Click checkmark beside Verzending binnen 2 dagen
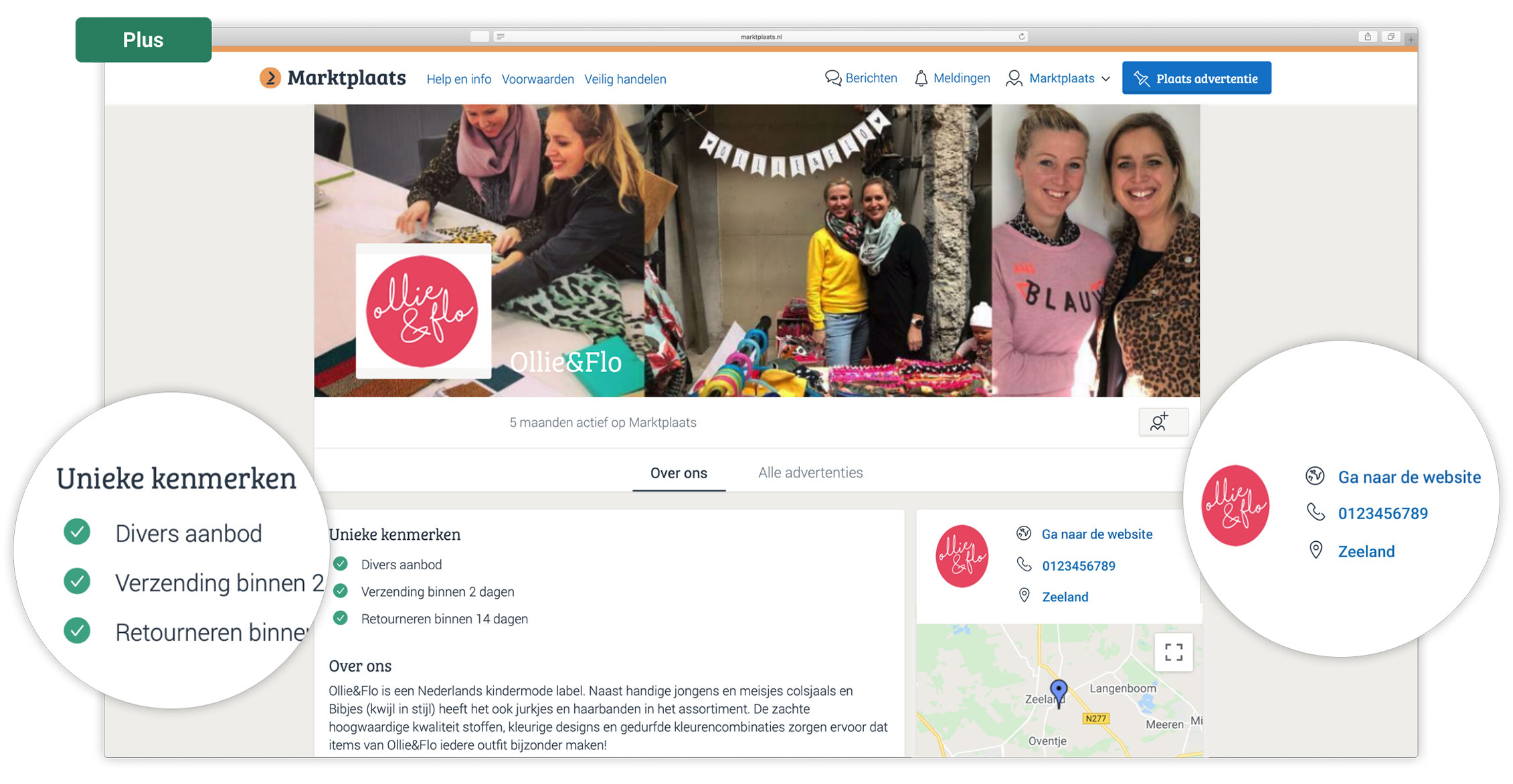The width and height of the screenshot is (1513, 784). point(341,591)
